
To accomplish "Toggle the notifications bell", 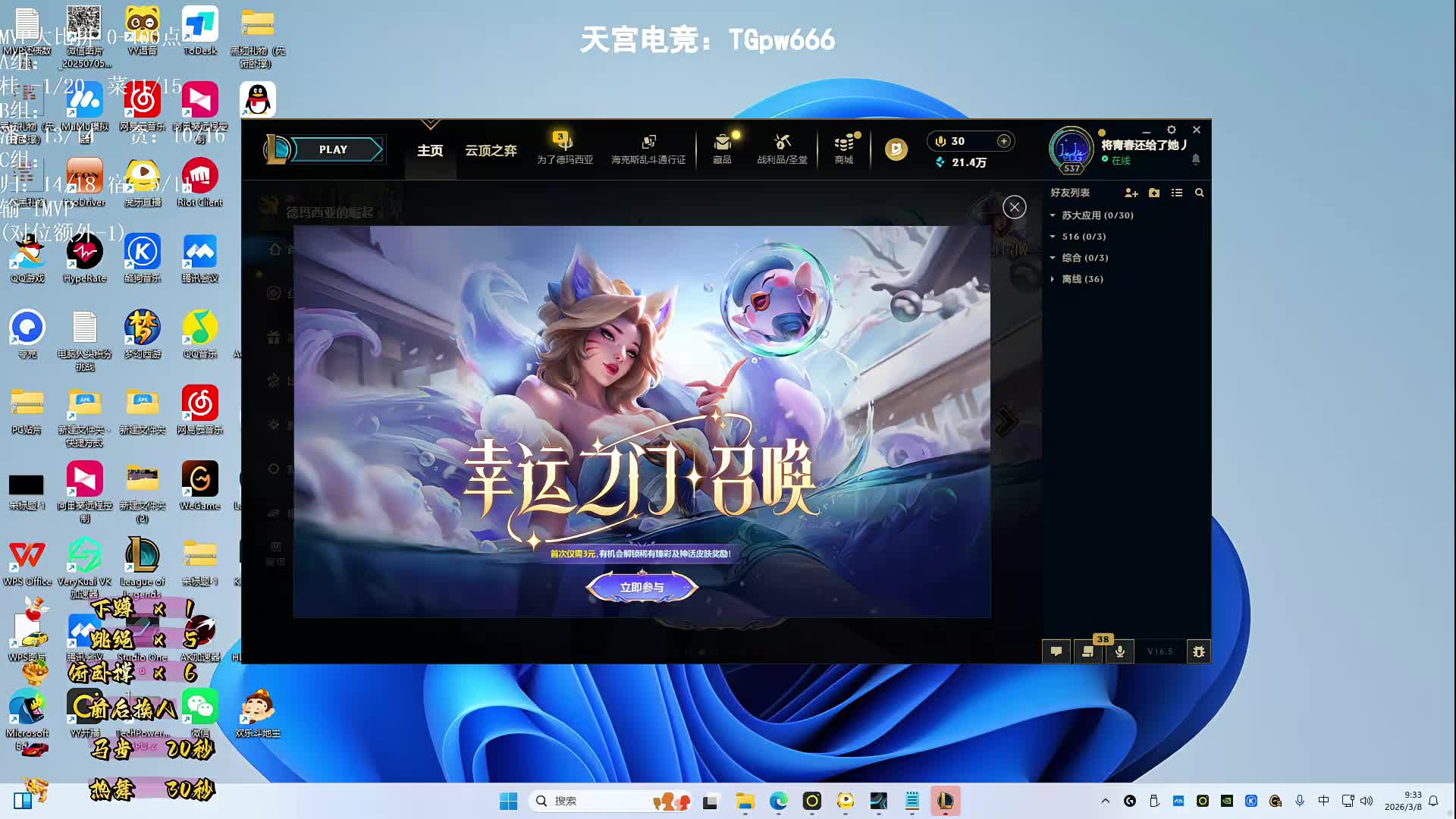I will 1196,159.
